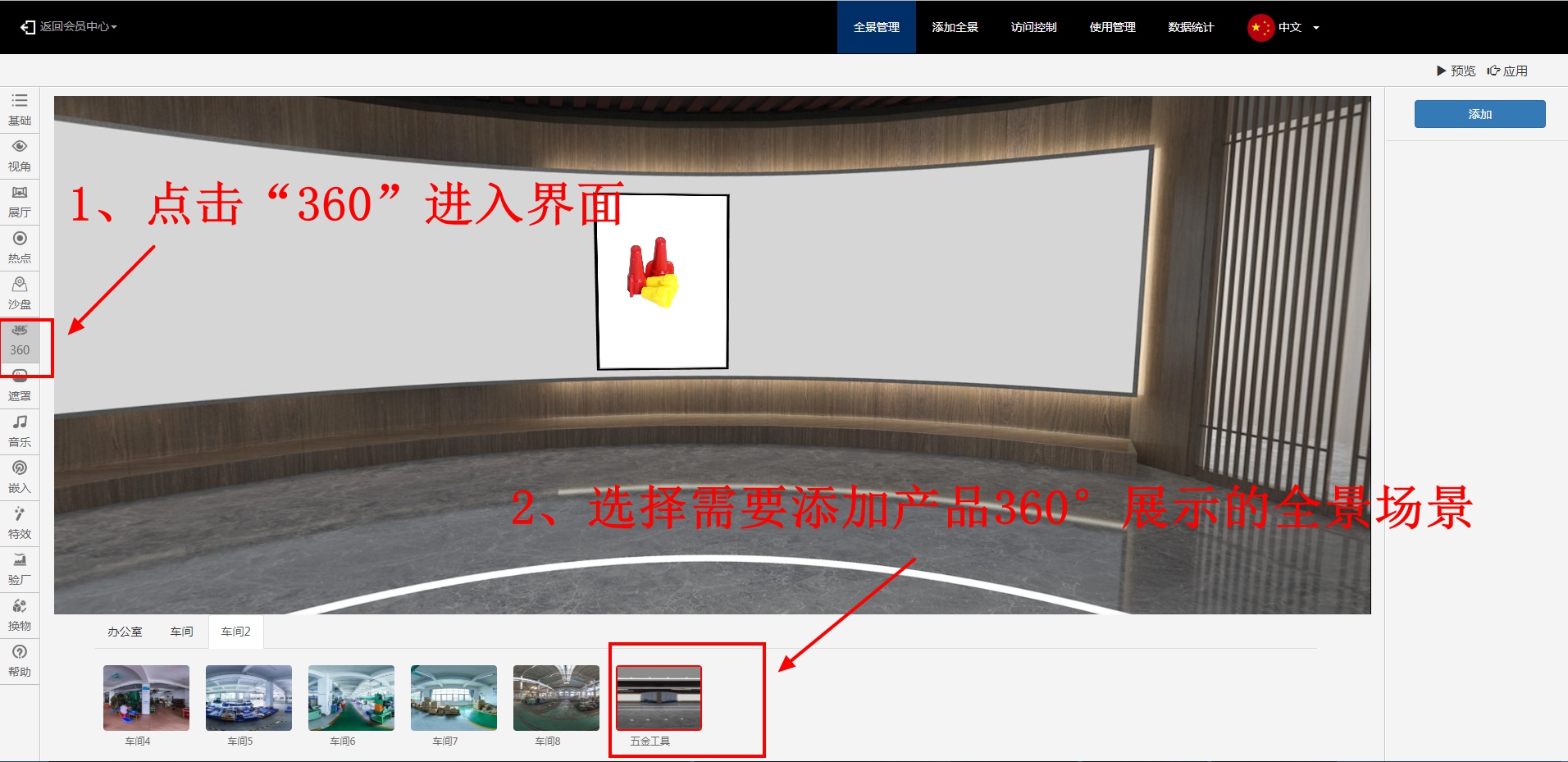The height and width of the screenshot is (762, 1568).
Task: Open the 基础 basic settings sidebar icon
Action: (20, 109)
